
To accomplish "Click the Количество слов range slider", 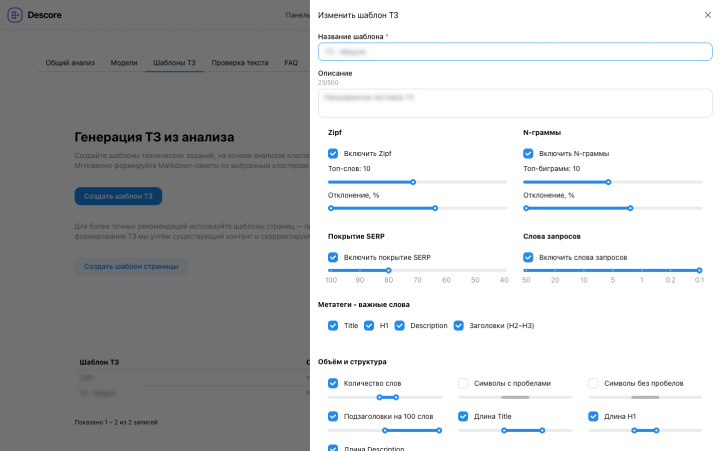I will point(385,397).
